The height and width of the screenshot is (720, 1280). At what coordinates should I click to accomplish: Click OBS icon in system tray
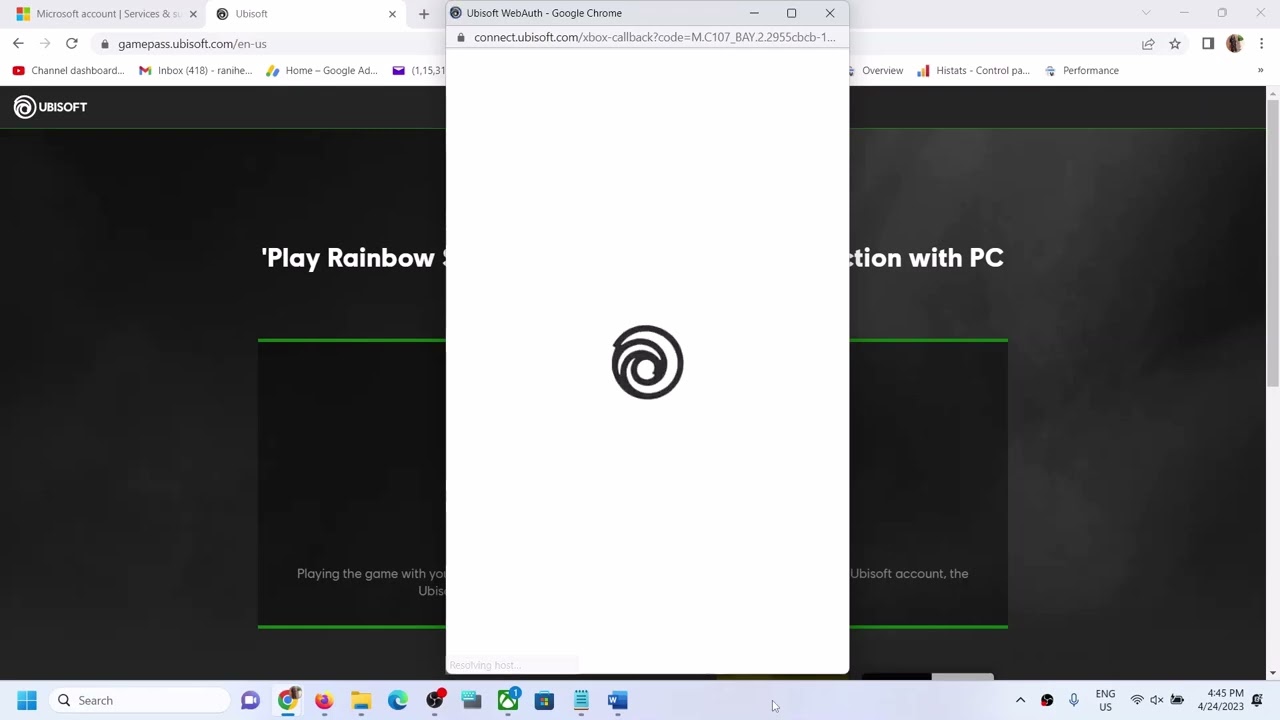point(1047,700)
